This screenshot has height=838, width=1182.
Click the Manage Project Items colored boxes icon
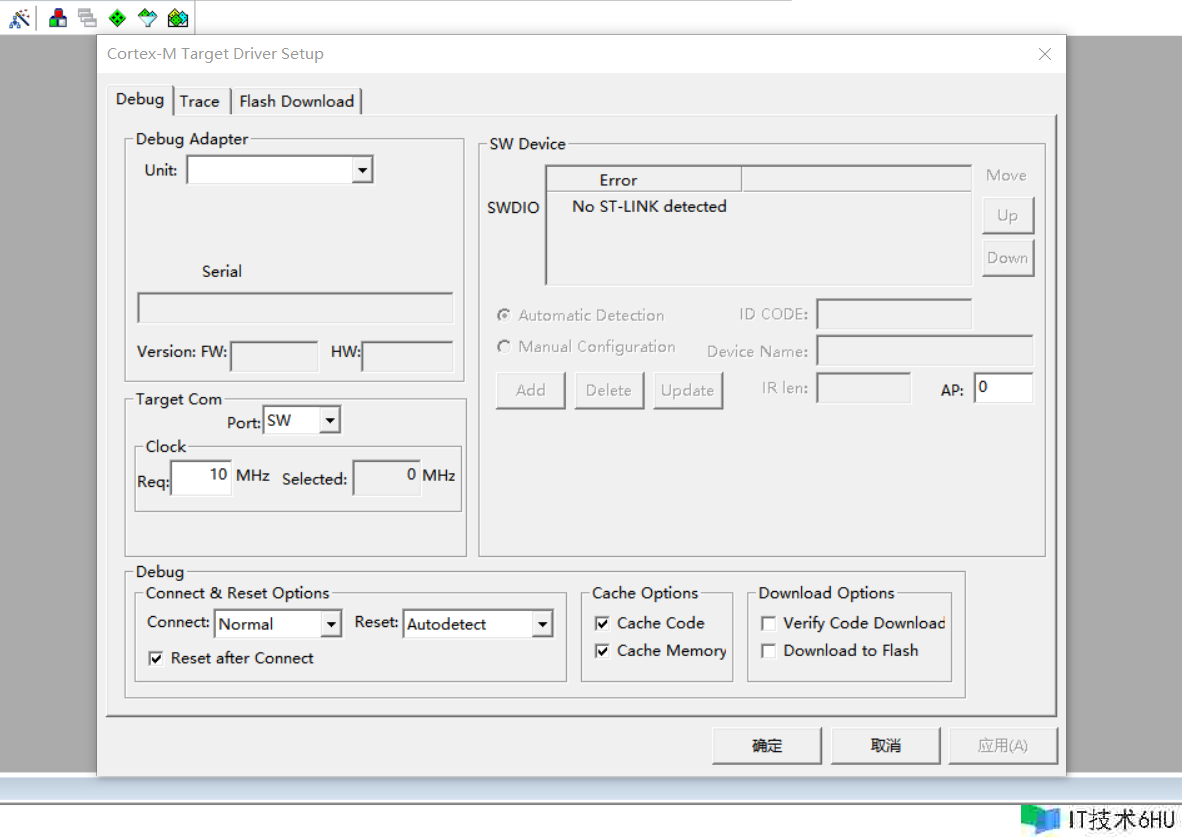58,17
